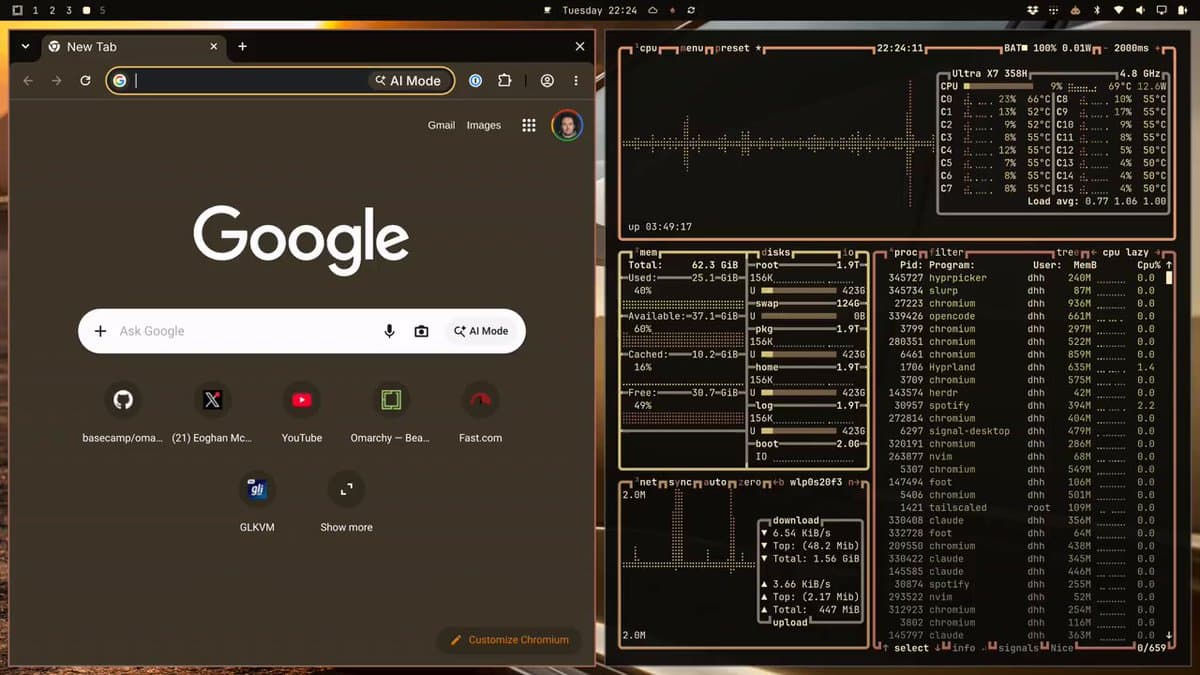Open the Google account avatar
Screen dimensions: 1200x675
click(567, 125)
